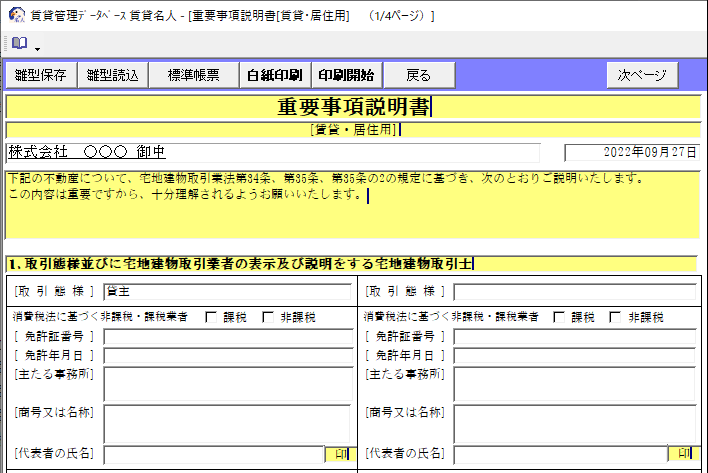The height and width of the screenshot is (473, 708).
Task: Start printing with 印刷開始
Action: pyautogui.click(x=346, y=75)
